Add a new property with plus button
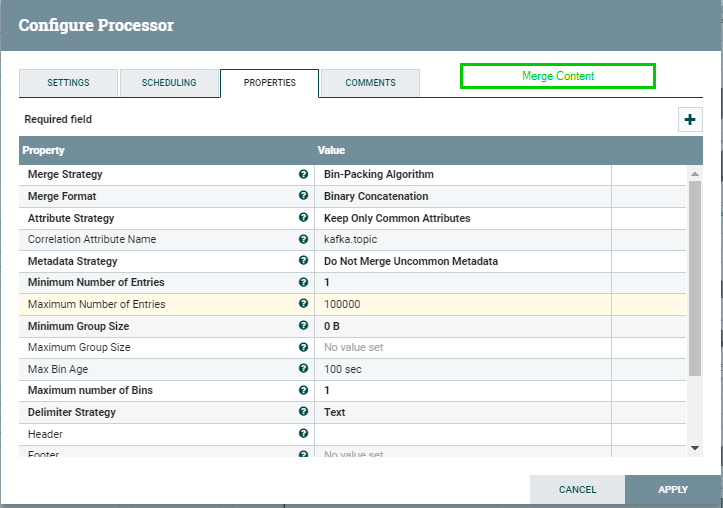The height and width of the screenshot is (508, 723). coord(690,120)
